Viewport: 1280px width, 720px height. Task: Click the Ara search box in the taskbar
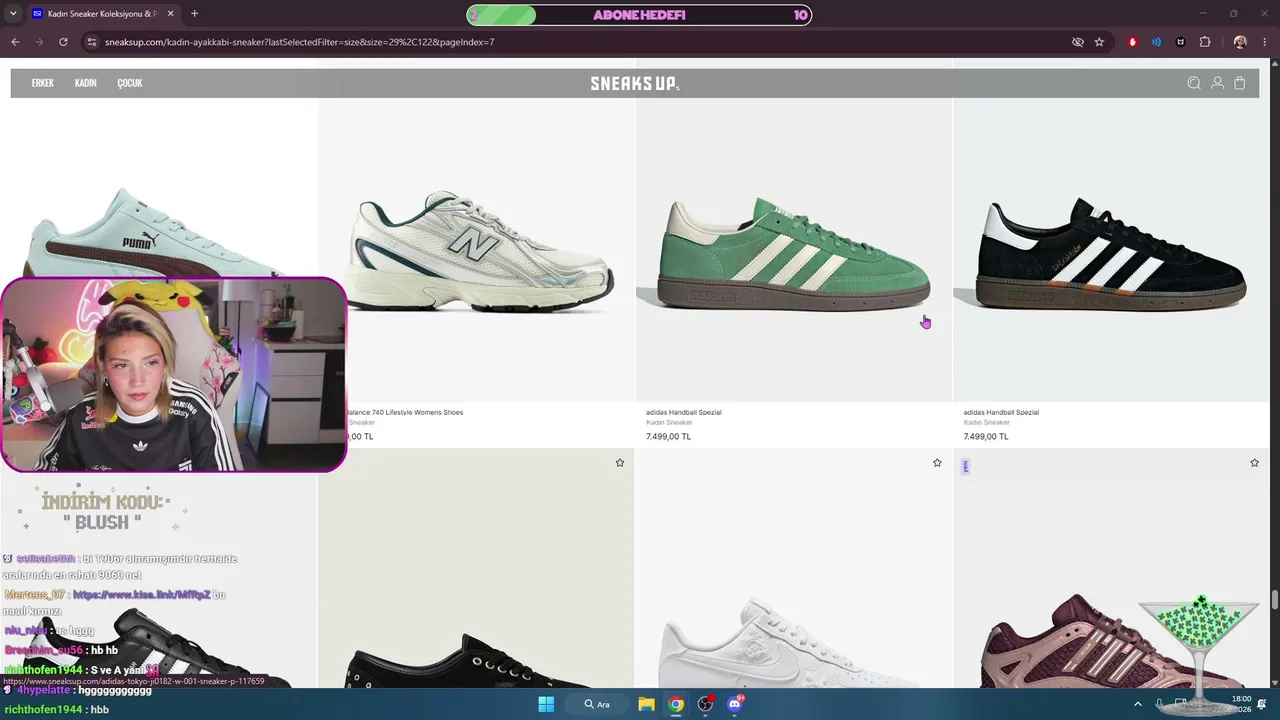pyautogui.click(x=598, y=704)
